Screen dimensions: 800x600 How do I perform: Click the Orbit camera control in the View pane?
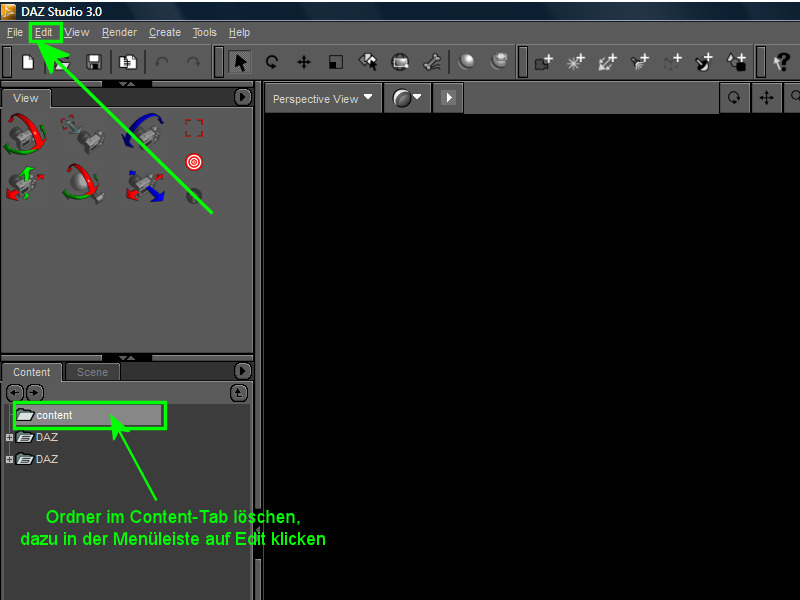(25, 134)
